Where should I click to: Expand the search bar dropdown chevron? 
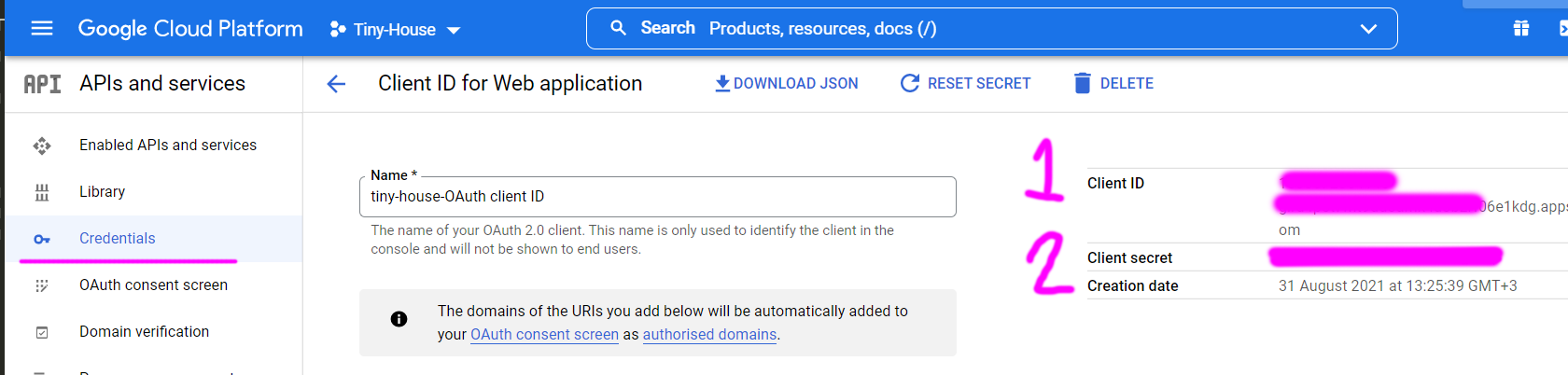[x=1368, y=29]
